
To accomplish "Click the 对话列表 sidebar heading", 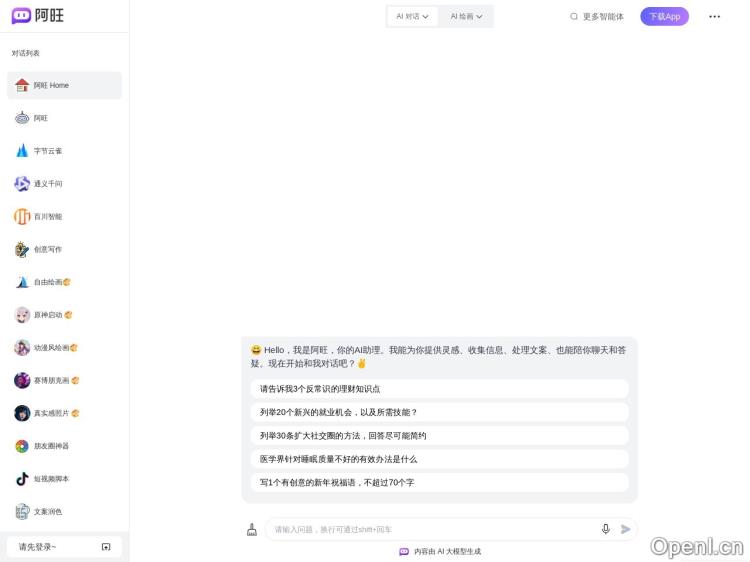I will coord(26,53).
